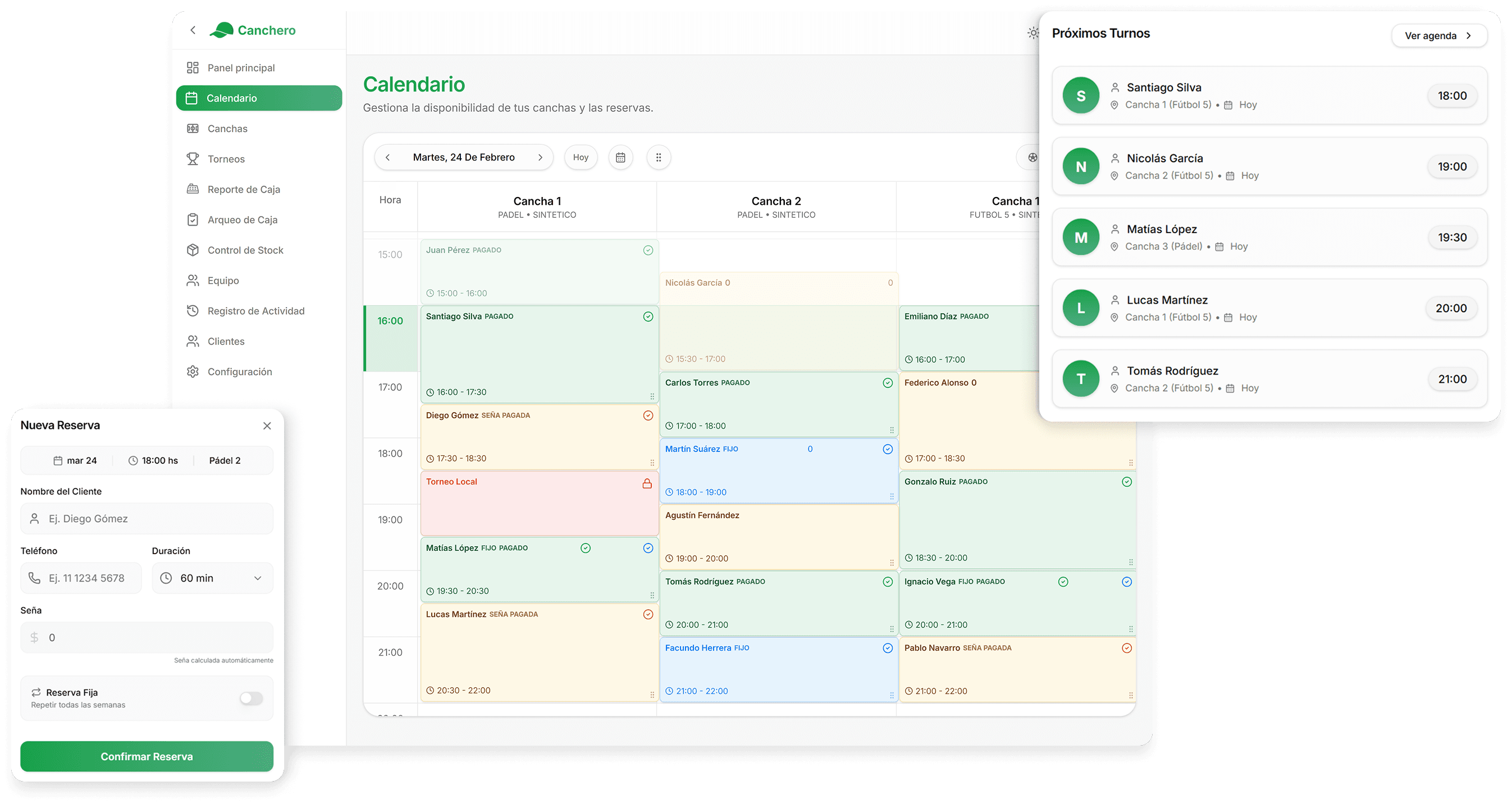
Task: Toggle Diego Gómez red check circle
Action: click(648, 415)
